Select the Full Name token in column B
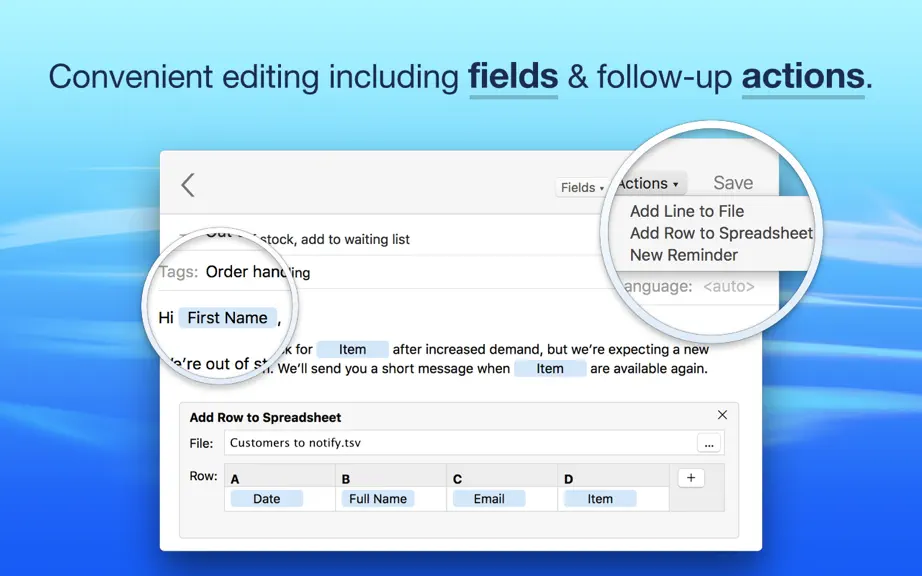Image resolution: width=922 pixels, height=576 pixels. click(x=378, y=499)
